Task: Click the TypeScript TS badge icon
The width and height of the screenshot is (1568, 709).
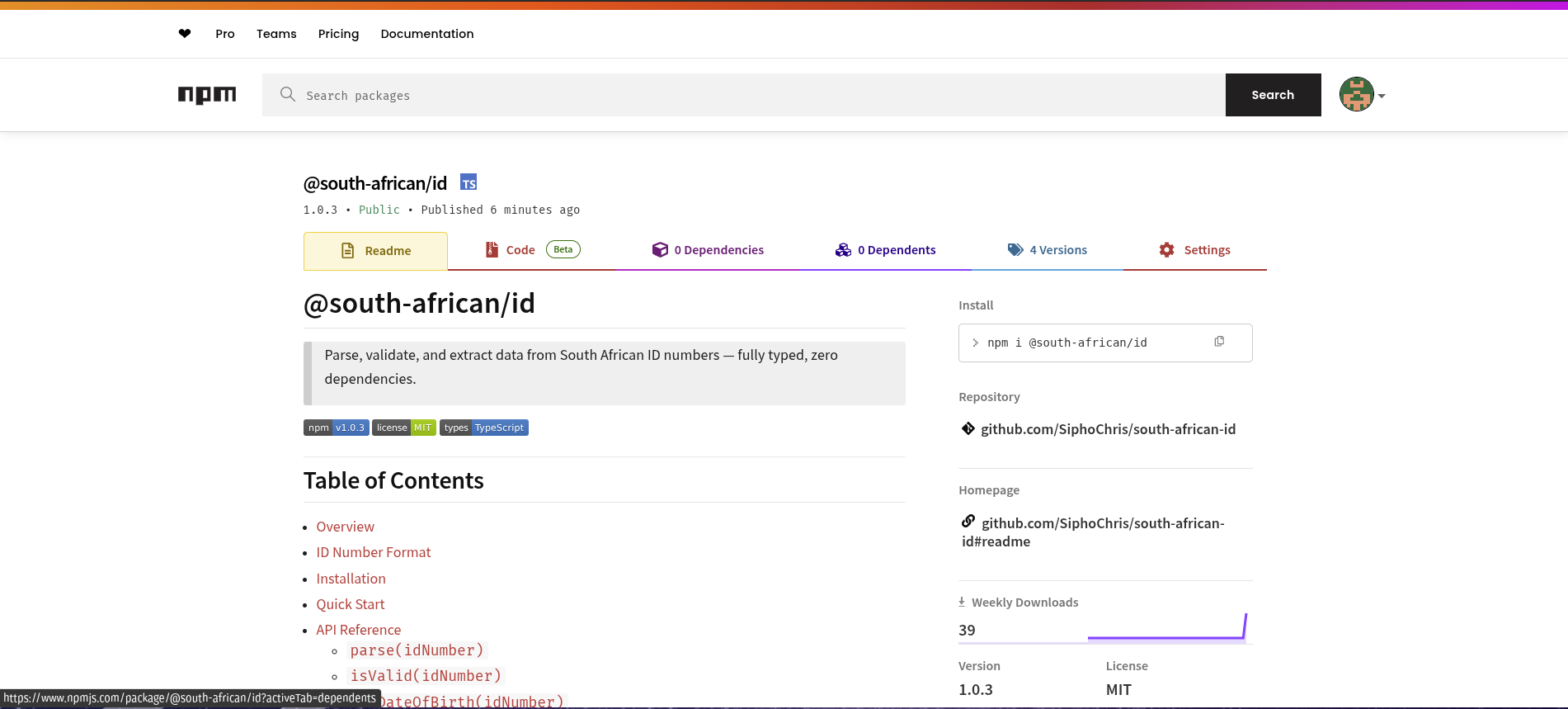Action: pos(469,182)
